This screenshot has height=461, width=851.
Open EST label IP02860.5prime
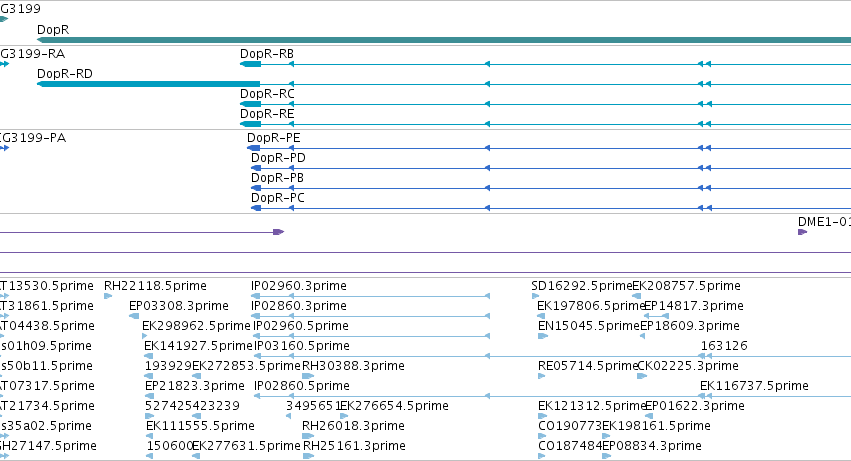302,386
